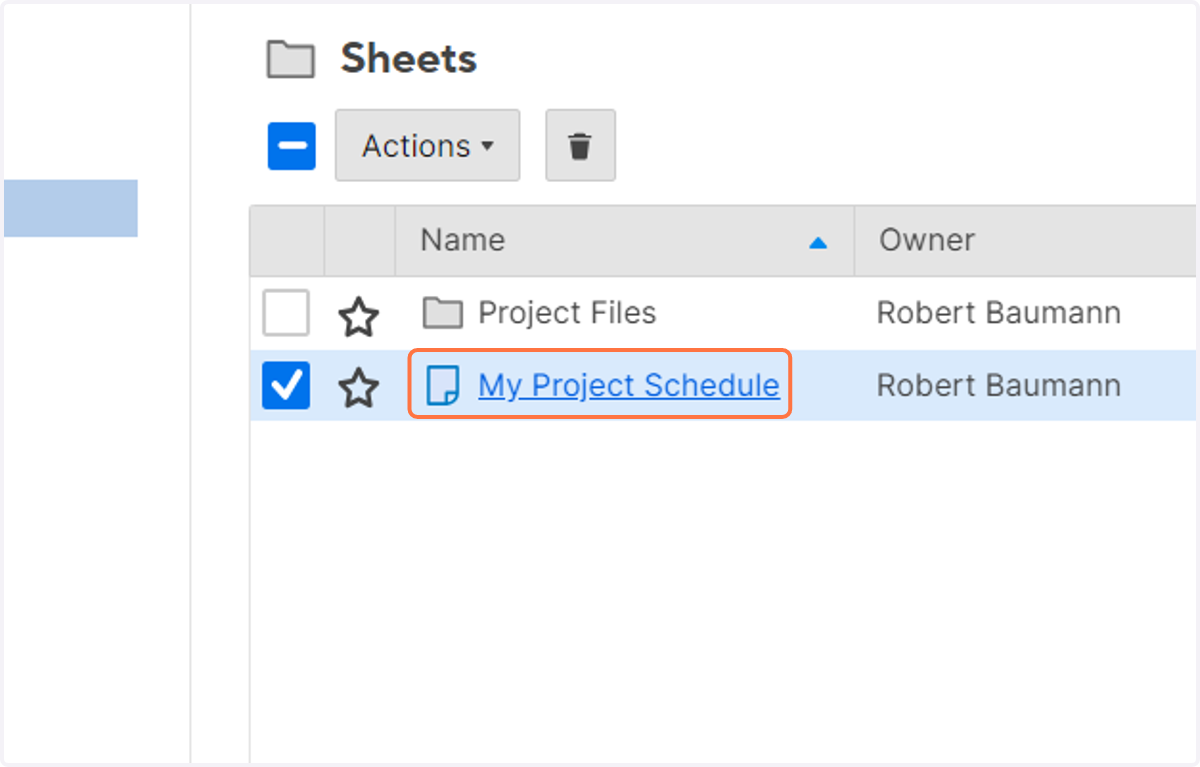Click the Sheets folder icon in heading
Viewport: 1200px width, 767px height.
(x=290, y=60)
